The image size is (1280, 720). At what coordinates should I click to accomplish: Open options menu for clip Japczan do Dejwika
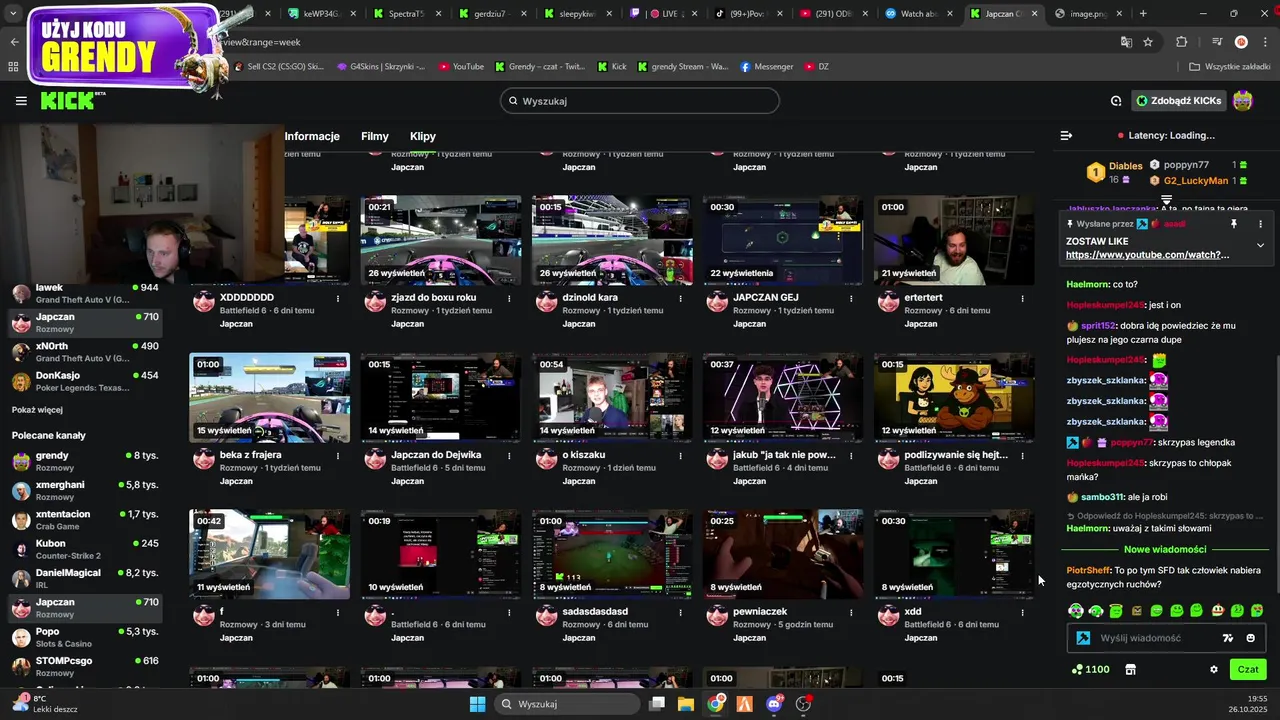[509, 455]
